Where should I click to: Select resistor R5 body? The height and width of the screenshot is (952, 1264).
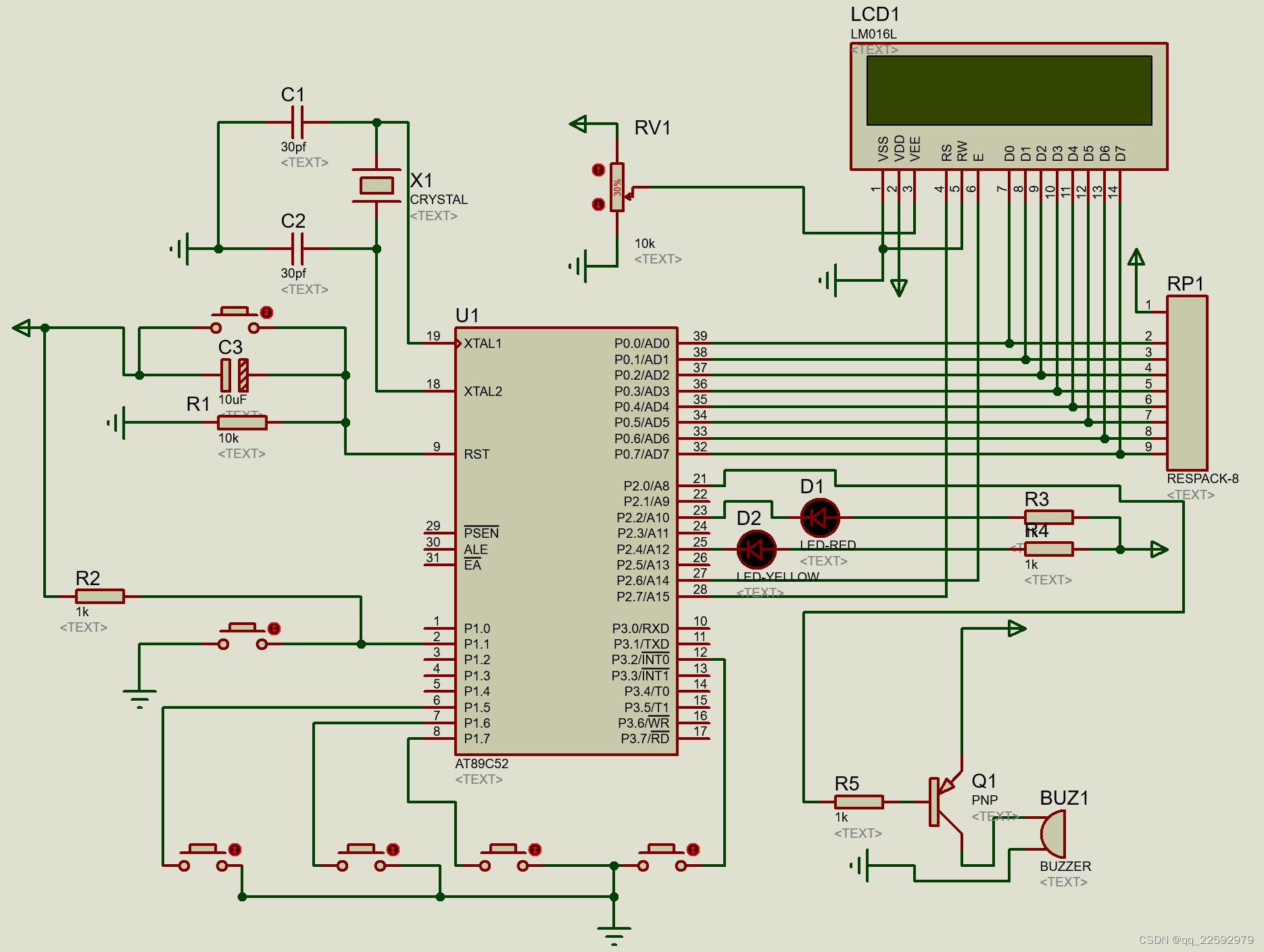[858, 801]
